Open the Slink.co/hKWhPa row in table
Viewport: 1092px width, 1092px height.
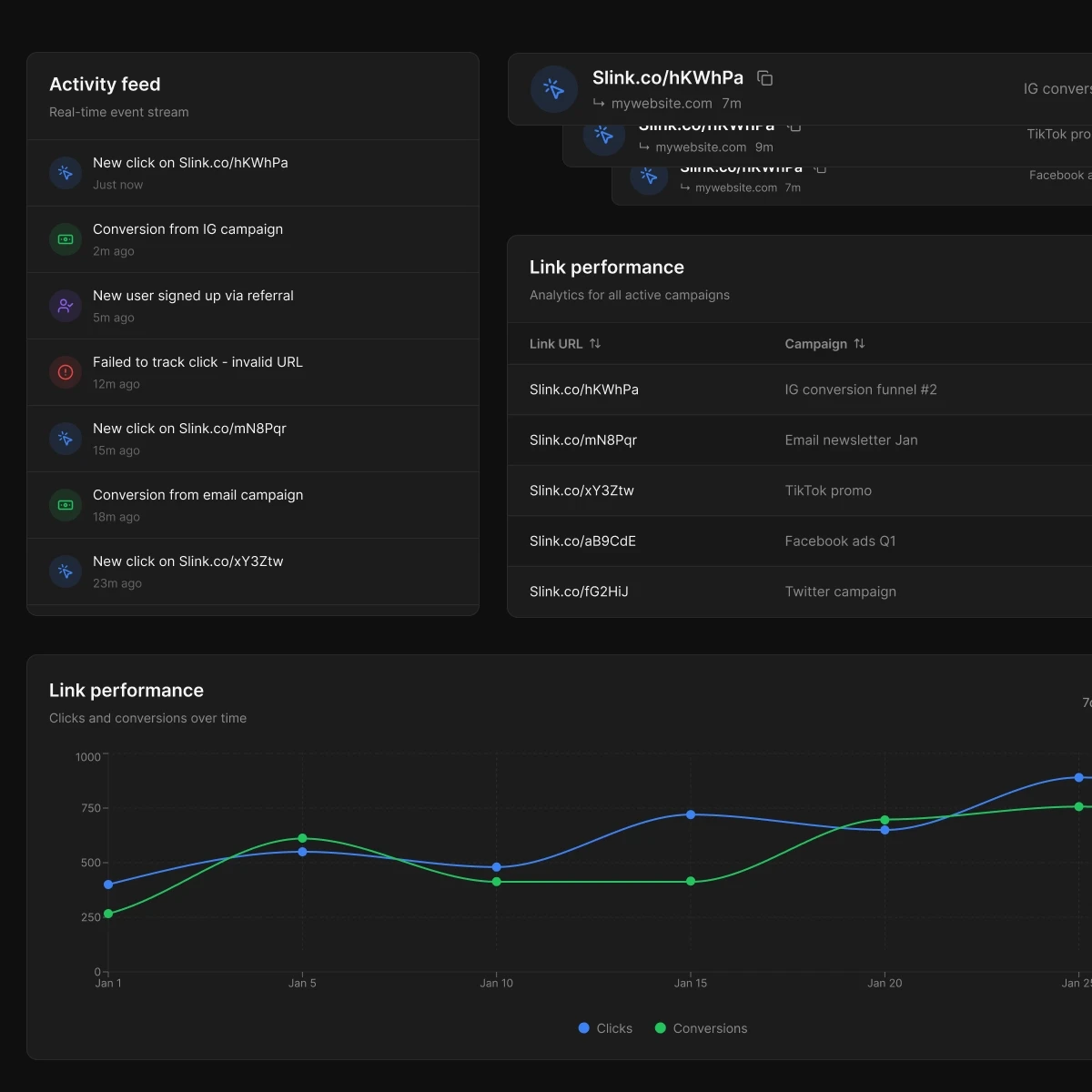800,389
